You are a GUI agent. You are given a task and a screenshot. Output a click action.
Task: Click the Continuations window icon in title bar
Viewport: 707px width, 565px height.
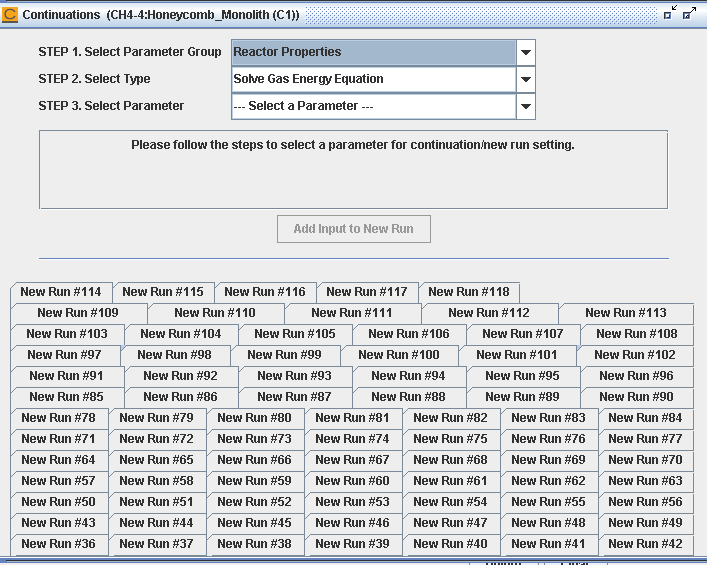tap(9, 14)
